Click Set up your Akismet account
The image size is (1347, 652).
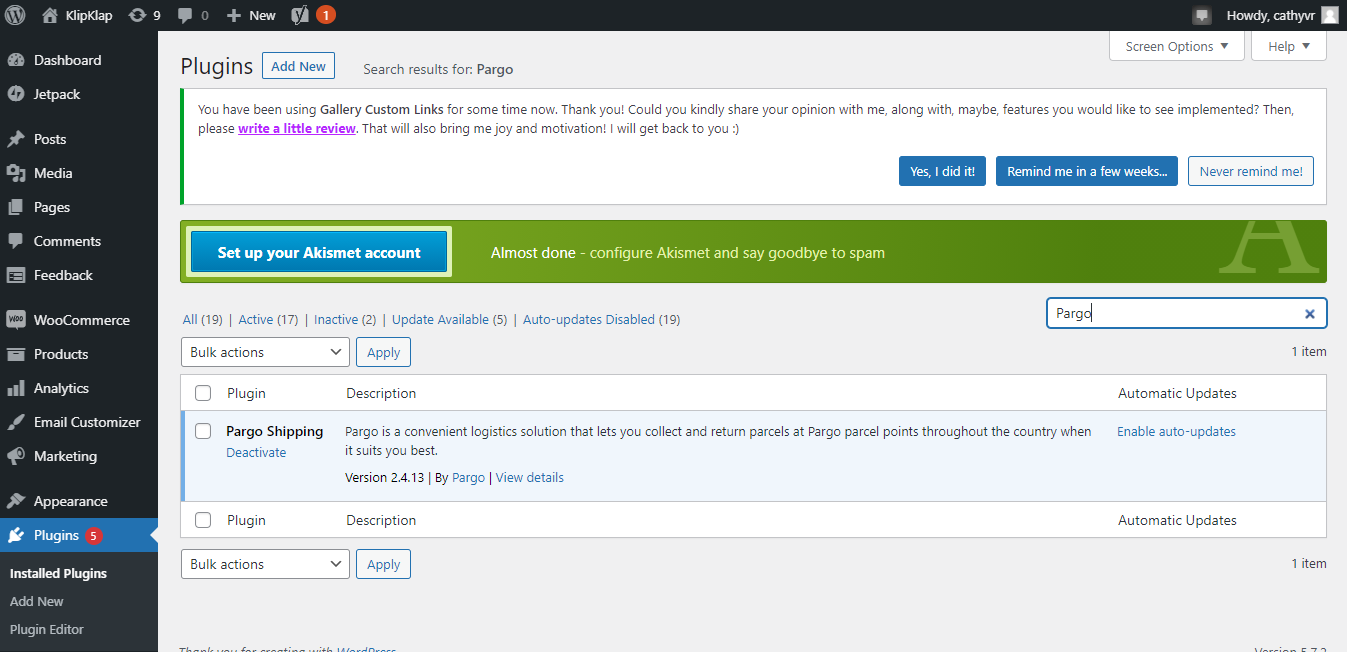point(319,252)
